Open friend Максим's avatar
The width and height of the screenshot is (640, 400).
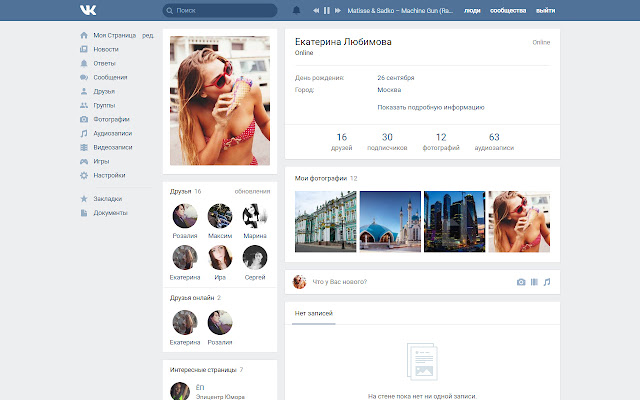pyautogui.click(x=220, y=216)
